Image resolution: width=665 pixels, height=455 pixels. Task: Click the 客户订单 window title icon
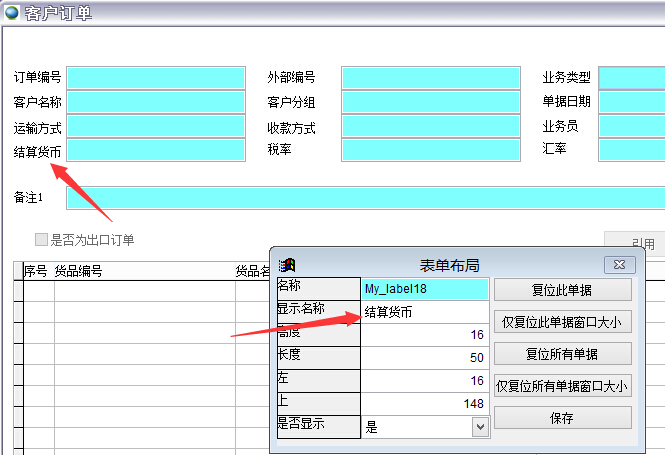pyautogui.click(x=11, y=13)
